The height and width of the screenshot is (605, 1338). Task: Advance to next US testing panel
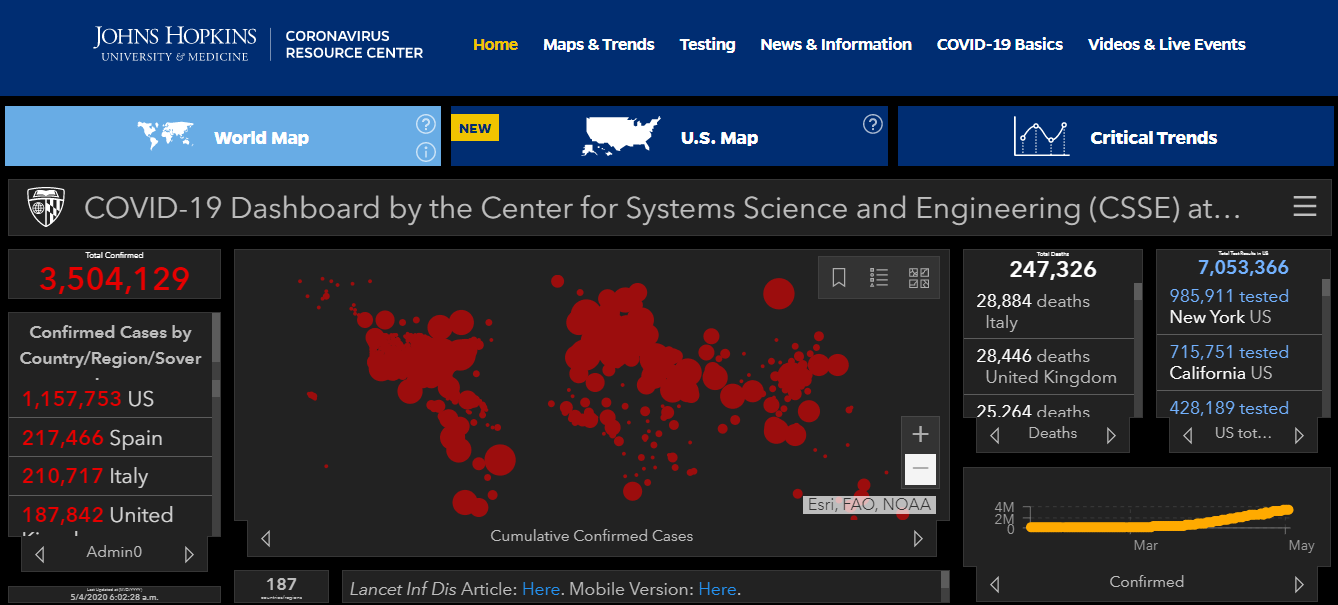coord(1299,435)
